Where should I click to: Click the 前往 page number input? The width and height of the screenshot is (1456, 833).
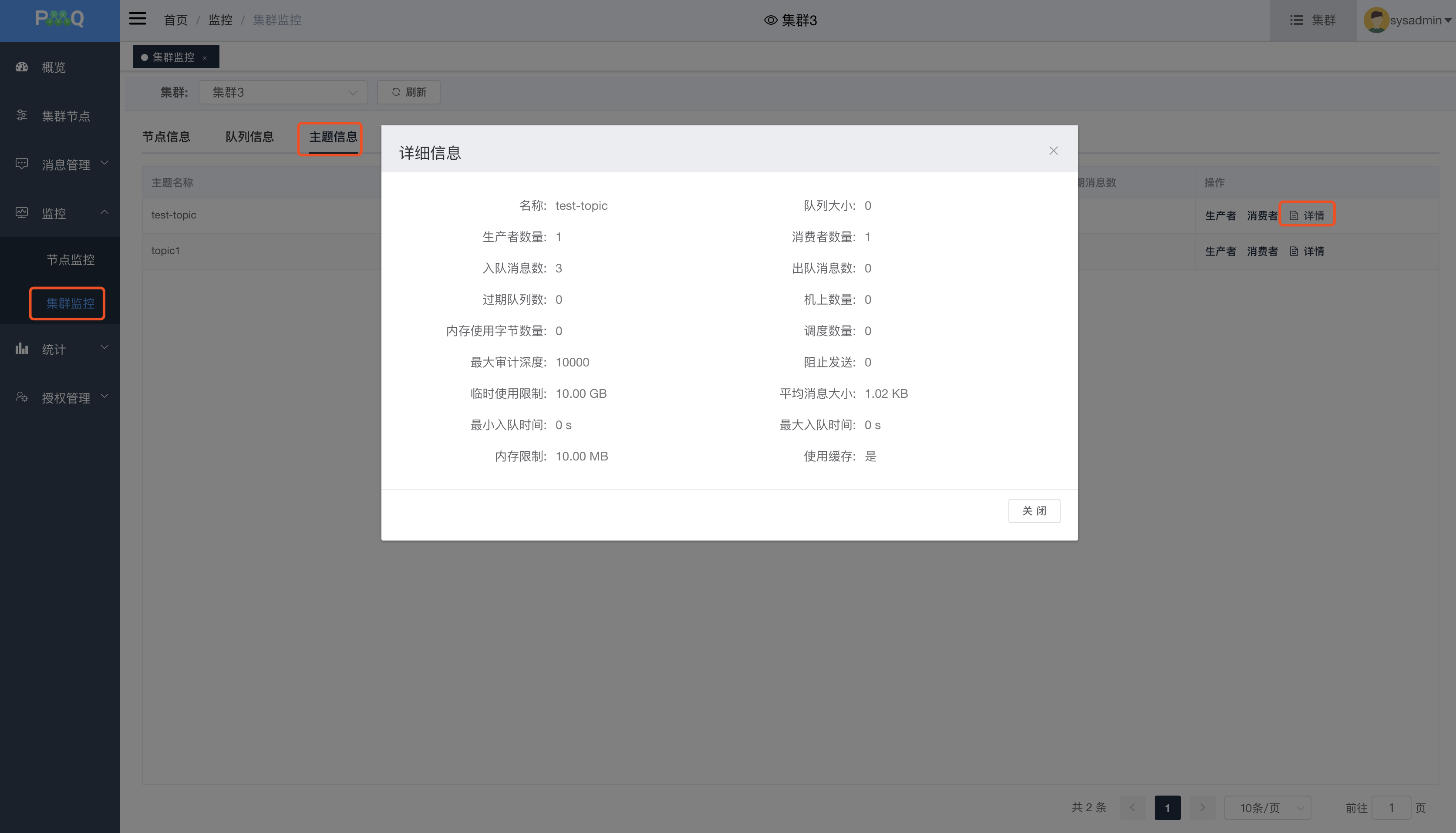(1391, 807)
